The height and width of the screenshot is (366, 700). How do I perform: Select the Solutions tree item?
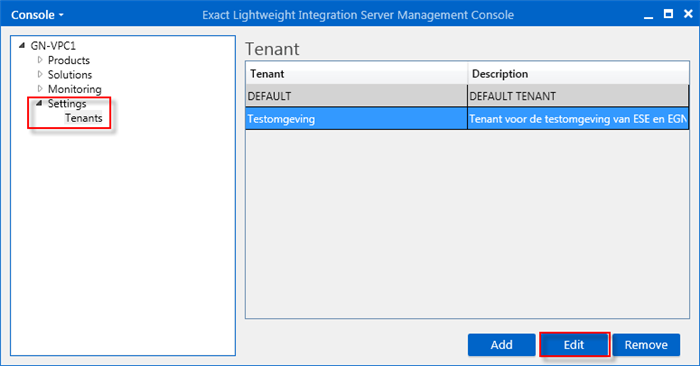(70, 75)
